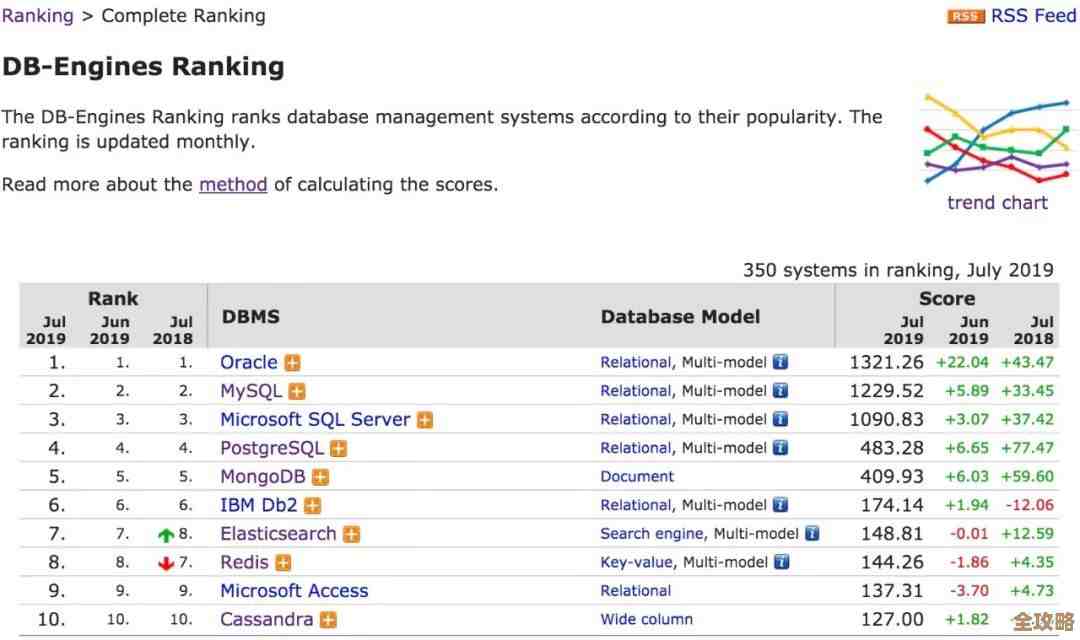Click the plus icon beside PostgreSQL

pyautogui.click(x=339, y=449)
